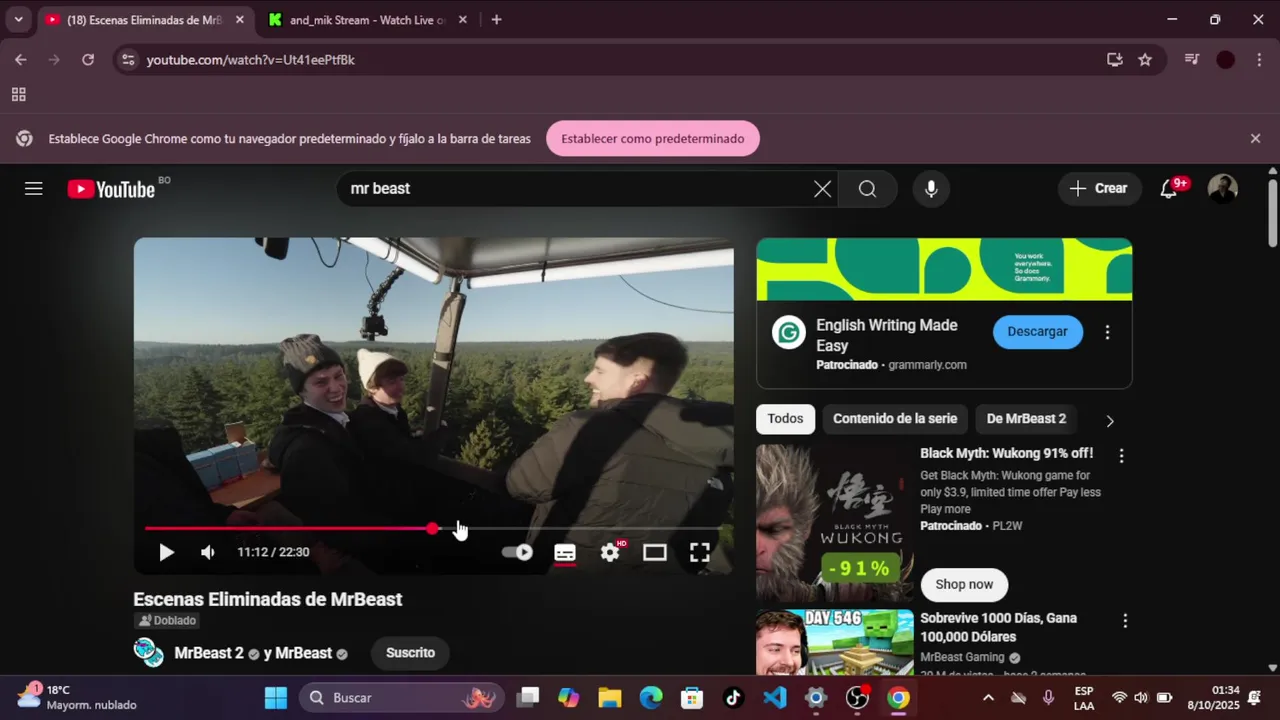Click the address bar URL
The image size is (1280, 720).
[x=251, y=60]
